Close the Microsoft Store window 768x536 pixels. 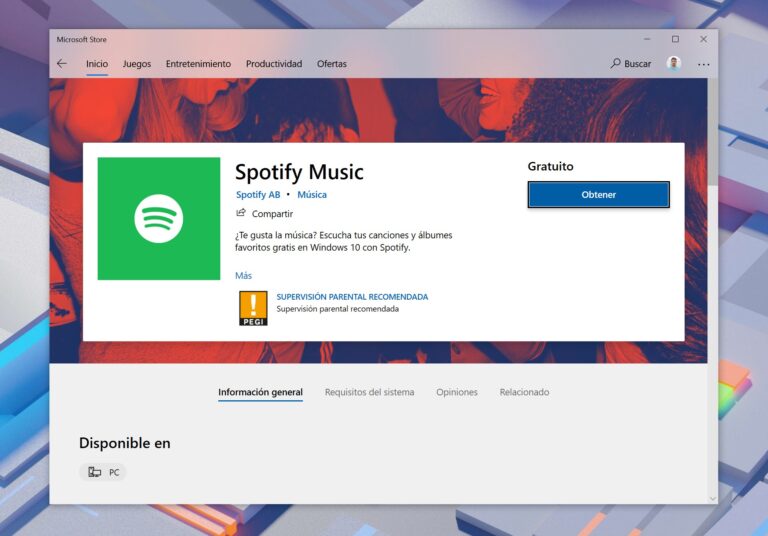(703, 39)
